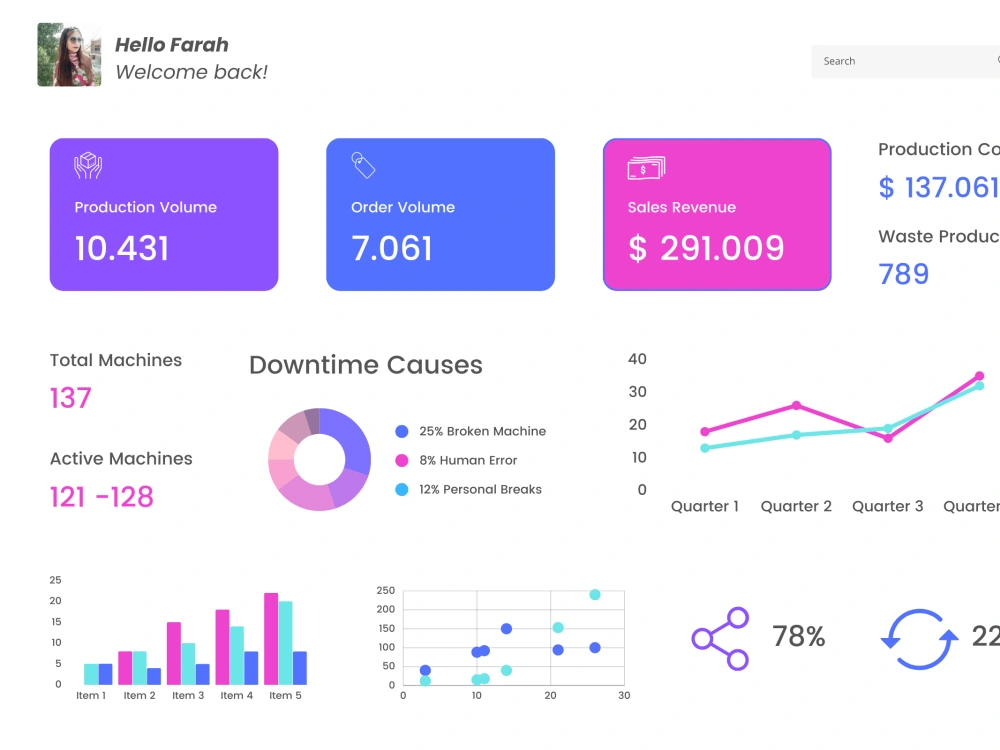Select the Personal Breaks legend dot
Viewport: 1000px width, 750px height.
point(402,490)
